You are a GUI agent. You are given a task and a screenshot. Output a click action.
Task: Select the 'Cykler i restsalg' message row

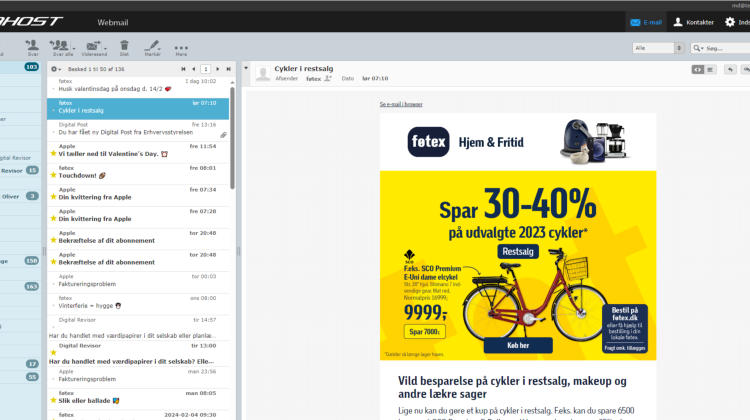click(138, 109)
